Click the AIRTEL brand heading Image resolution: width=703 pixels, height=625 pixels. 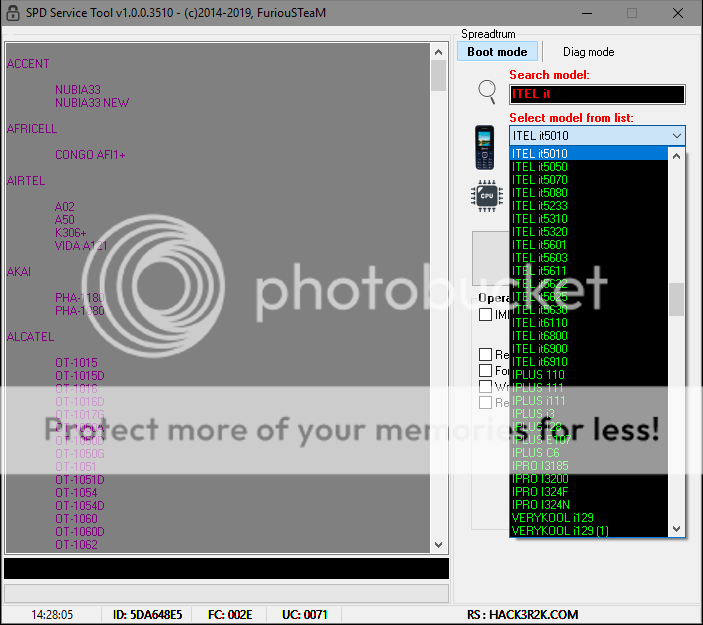point(26,181)
